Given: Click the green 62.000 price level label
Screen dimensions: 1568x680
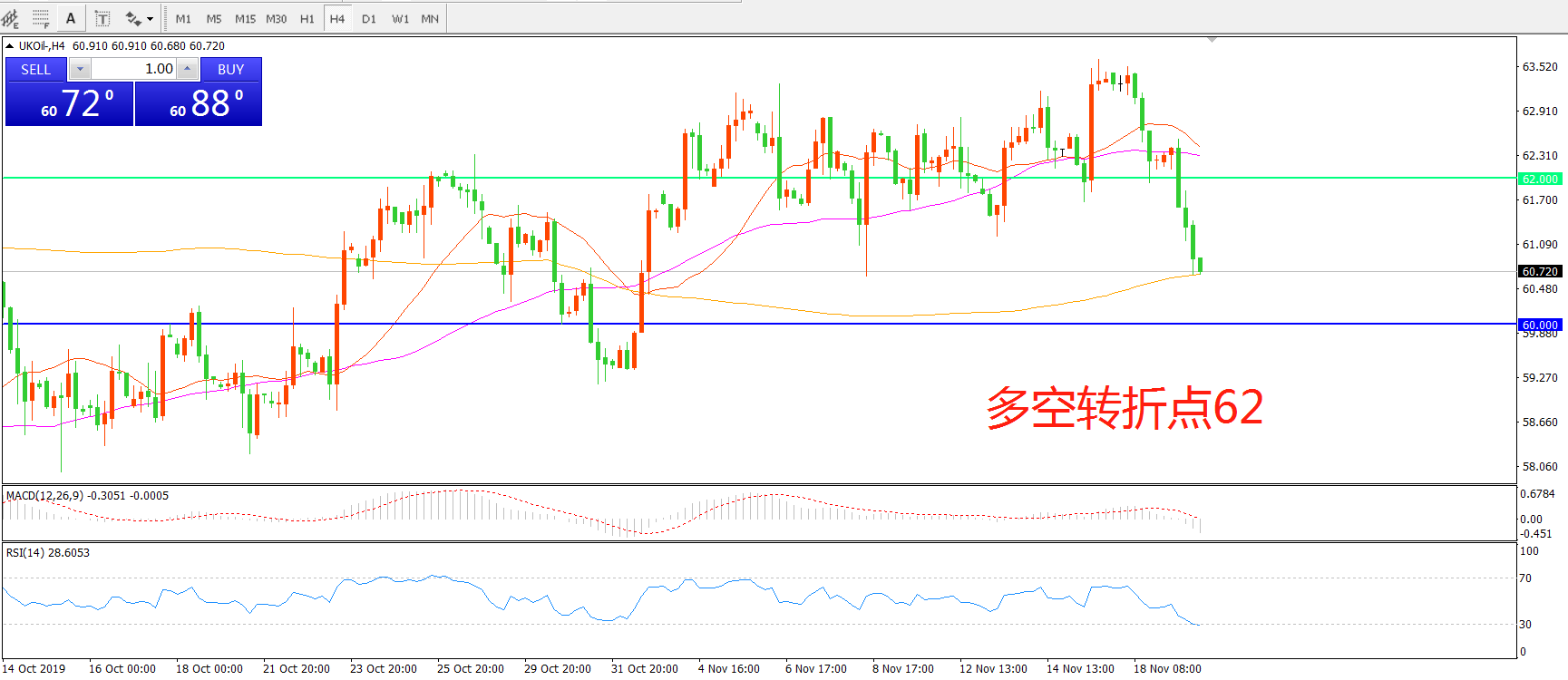Looking at the screenshot, I should (1540, 179).
